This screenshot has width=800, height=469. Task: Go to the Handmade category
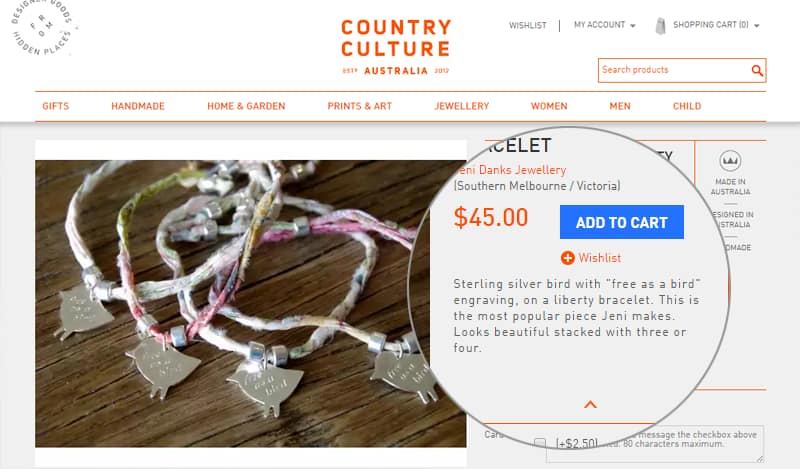click(x=138, y=106)
